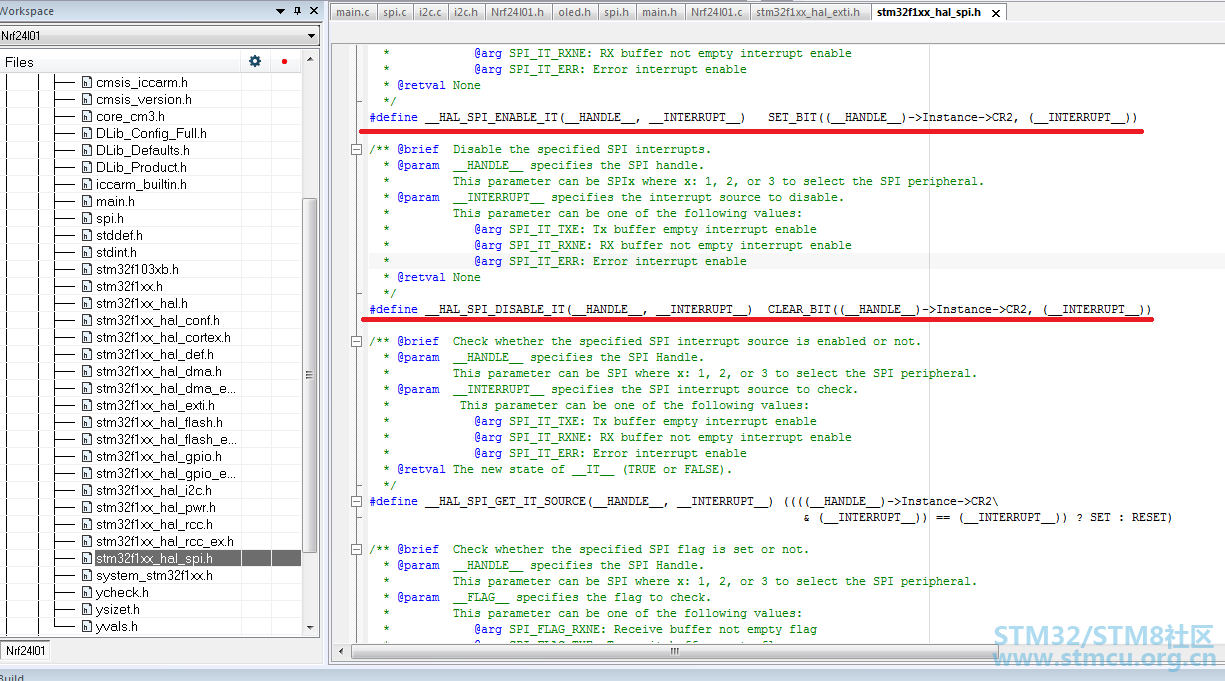Screen dimensions: 1225x681
Task: Open the Workspace panel dropdown arrow menu
Action: click(281, 11)
